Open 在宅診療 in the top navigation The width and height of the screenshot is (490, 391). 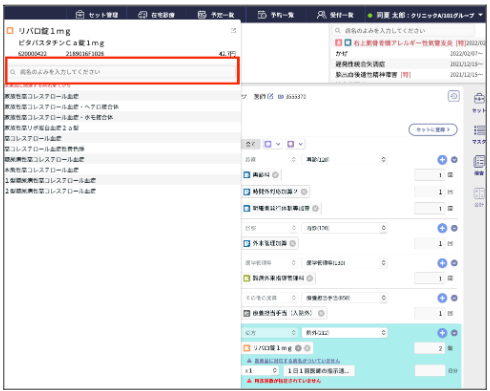pyautogui.click(x=156, y=15)
